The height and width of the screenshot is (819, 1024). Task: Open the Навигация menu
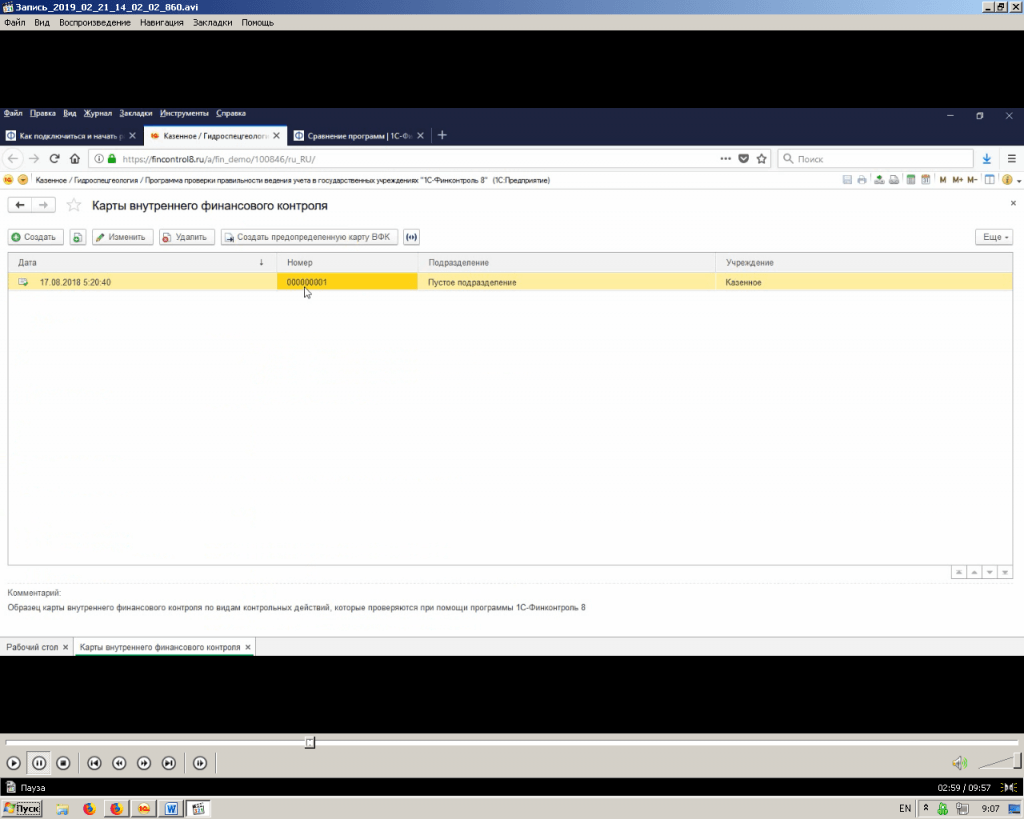[x=161, y=22]
